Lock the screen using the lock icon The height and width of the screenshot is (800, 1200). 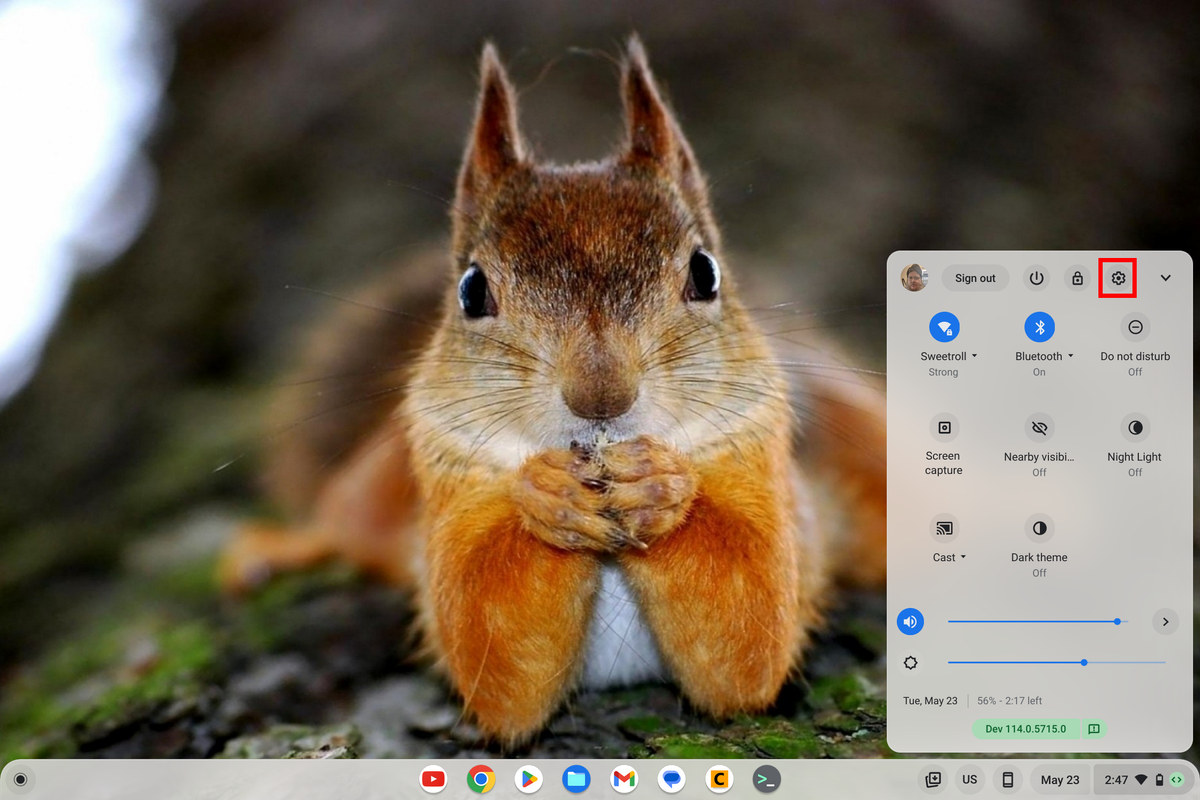tap(1077, 278)
